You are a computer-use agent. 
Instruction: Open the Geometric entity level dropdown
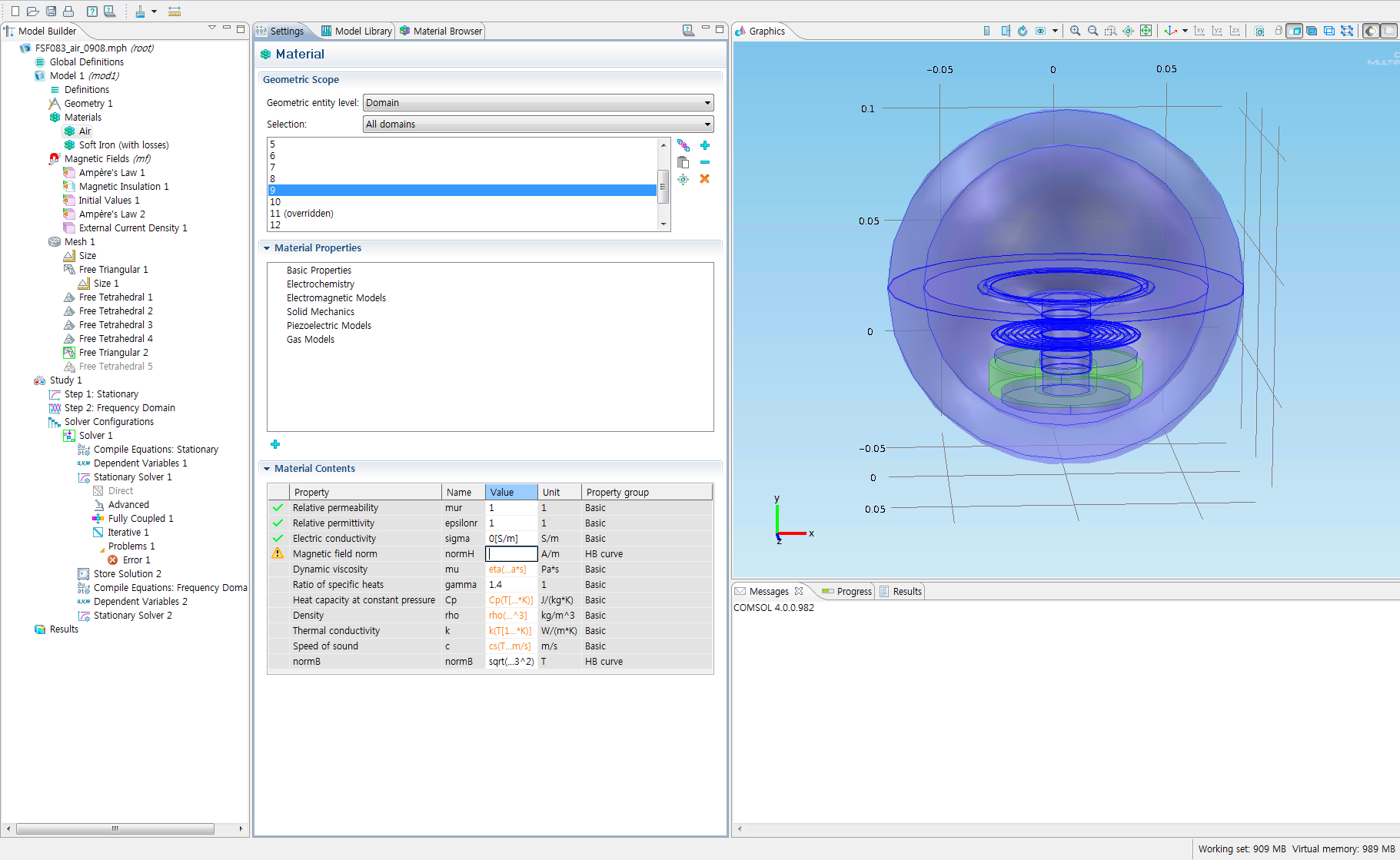click(x=537, y=103)
